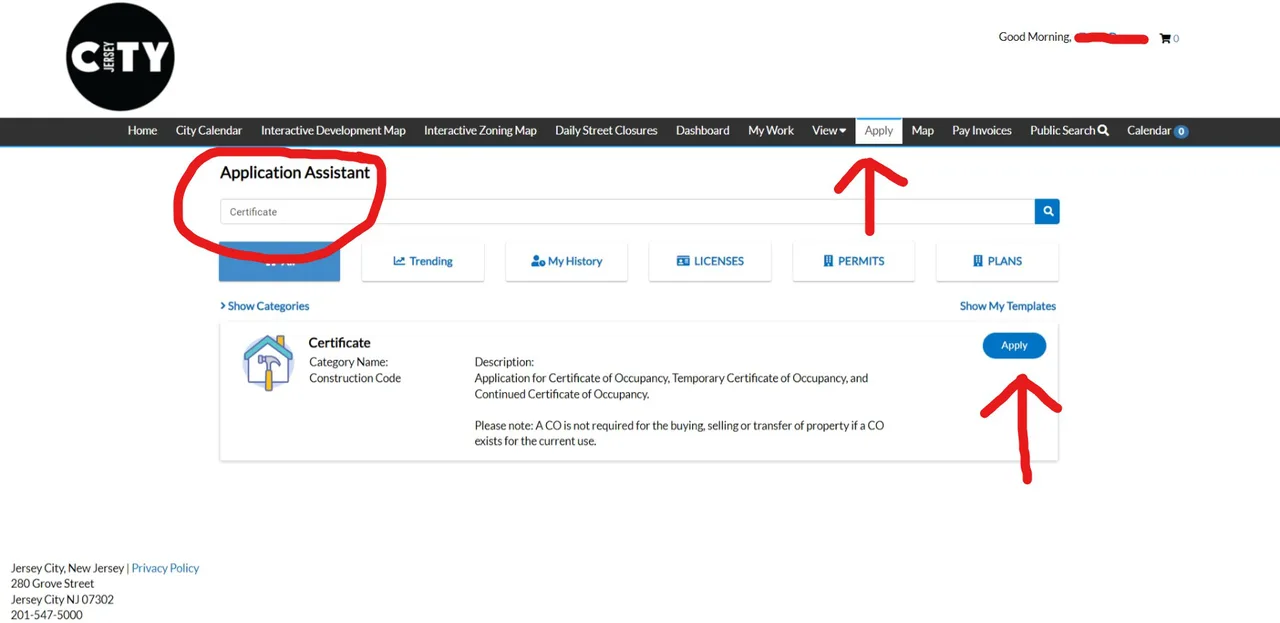Click the blue search magnifier button
This screenshot has width=1280, height=623.
point(1047,211)
